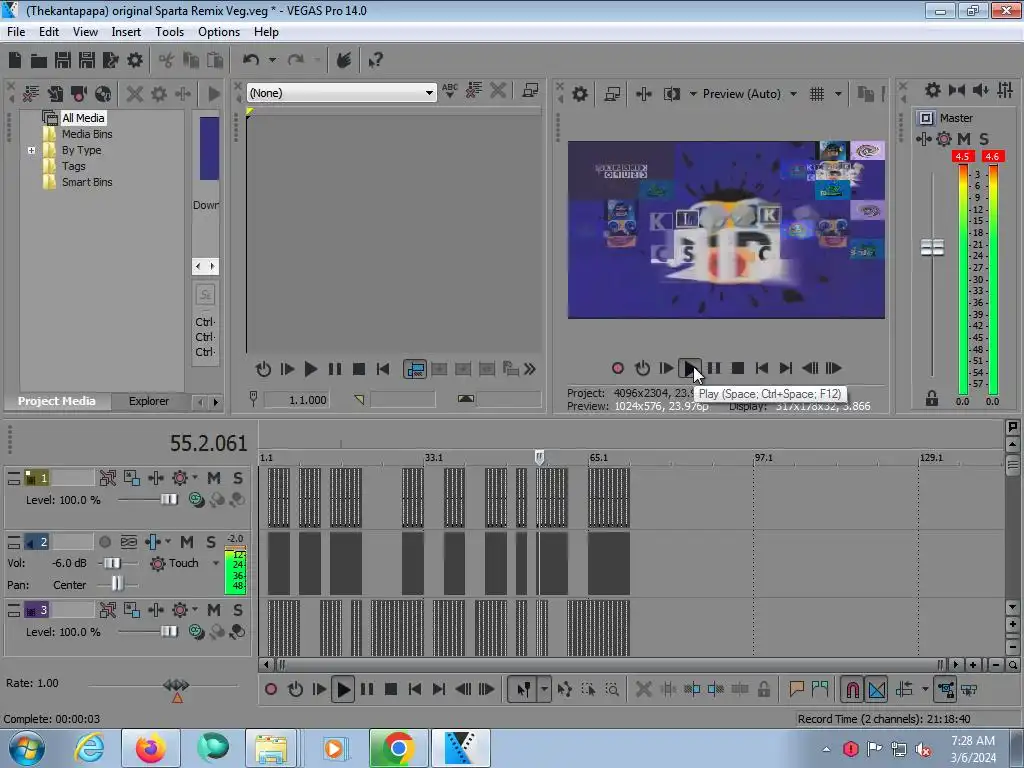Click the Save disk icon in toolbar

pos(63,61)
